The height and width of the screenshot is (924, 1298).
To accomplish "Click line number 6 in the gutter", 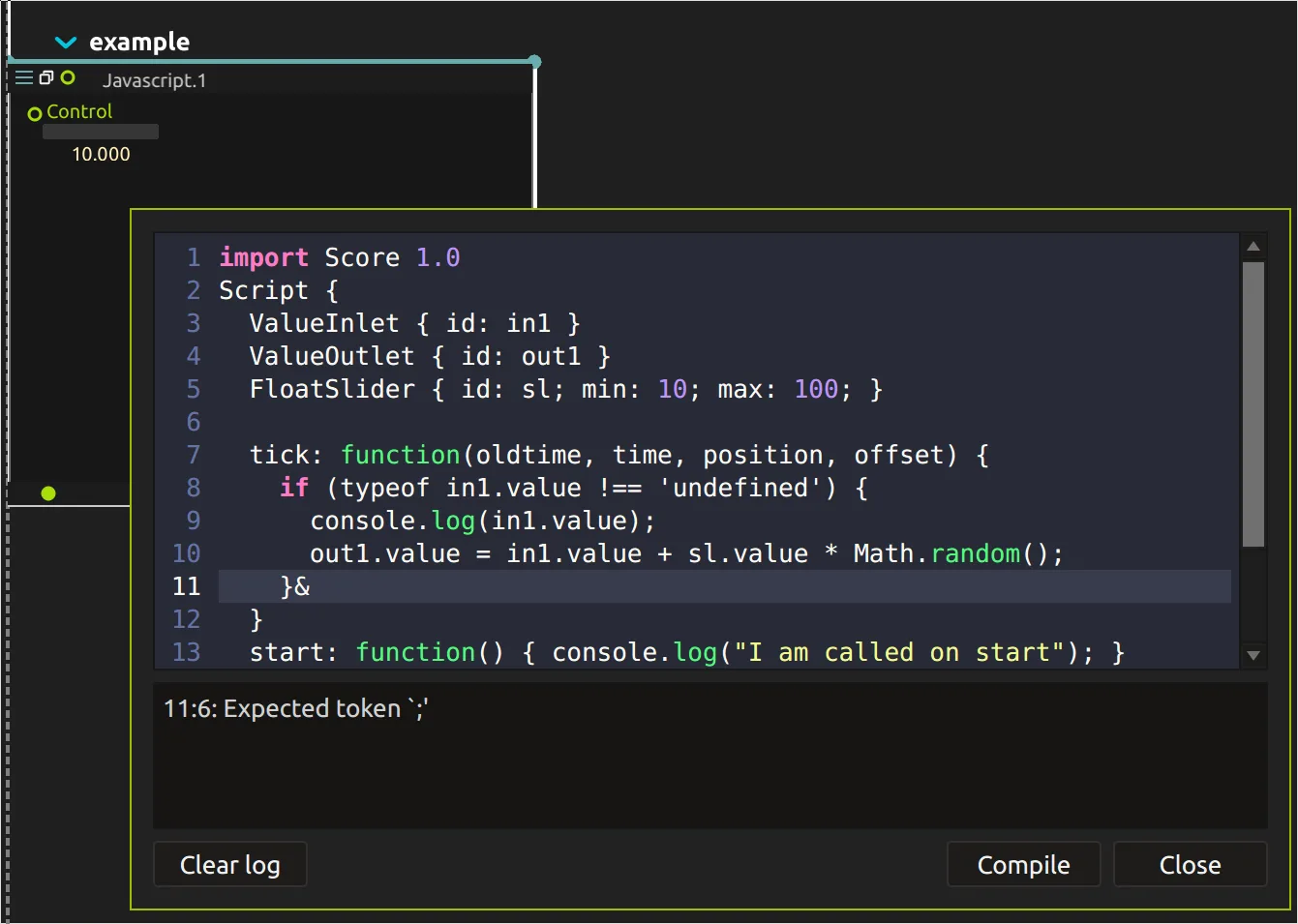I will (x=194, y=422).
